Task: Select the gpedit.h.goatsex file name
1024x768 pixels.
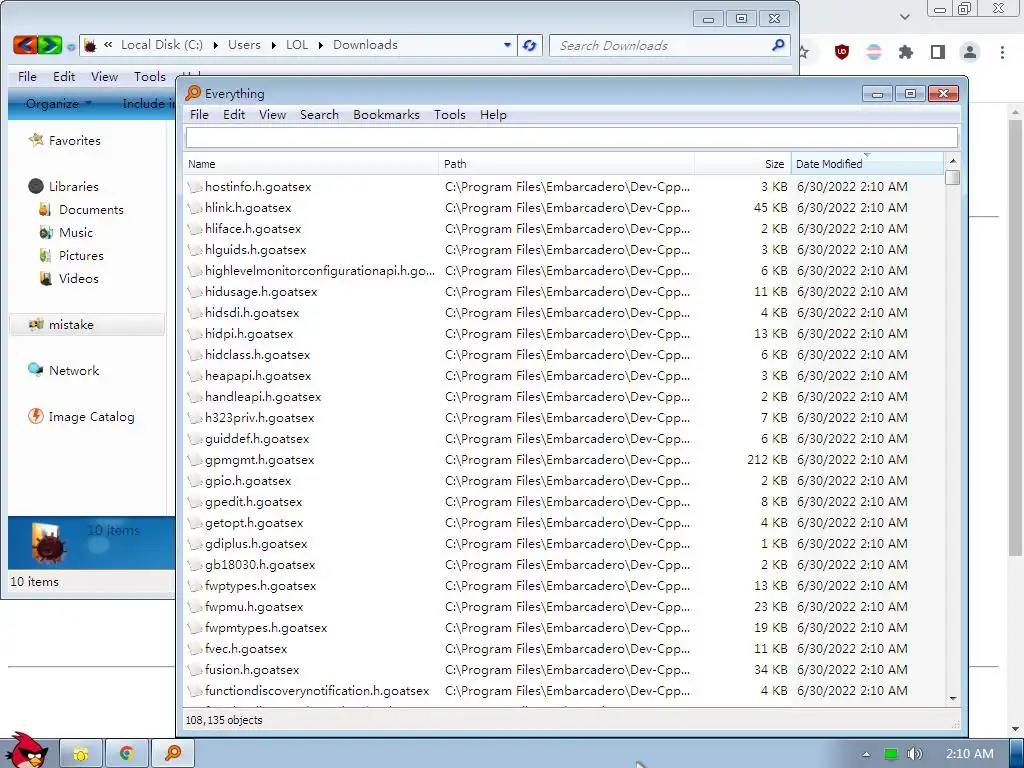Action: (x=253, y=502)
